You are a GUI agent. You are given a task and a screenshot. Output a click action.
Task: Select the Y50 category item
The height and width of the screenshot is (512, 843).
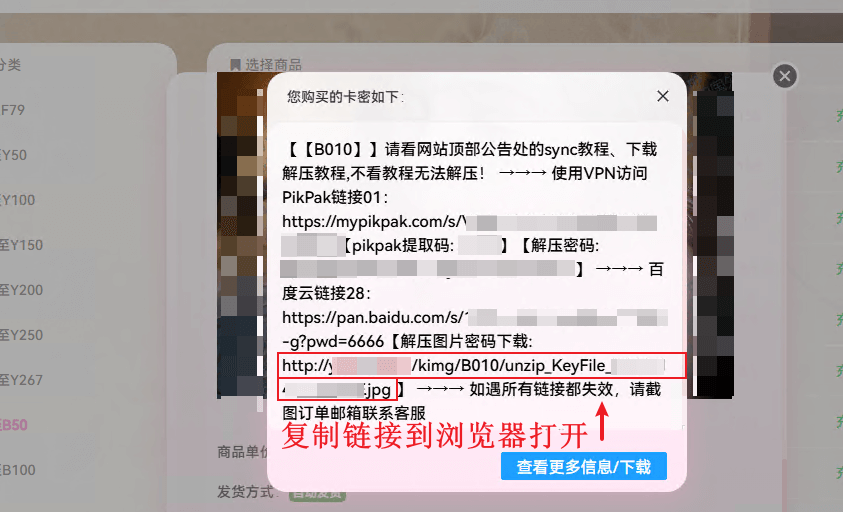(13, 155)
